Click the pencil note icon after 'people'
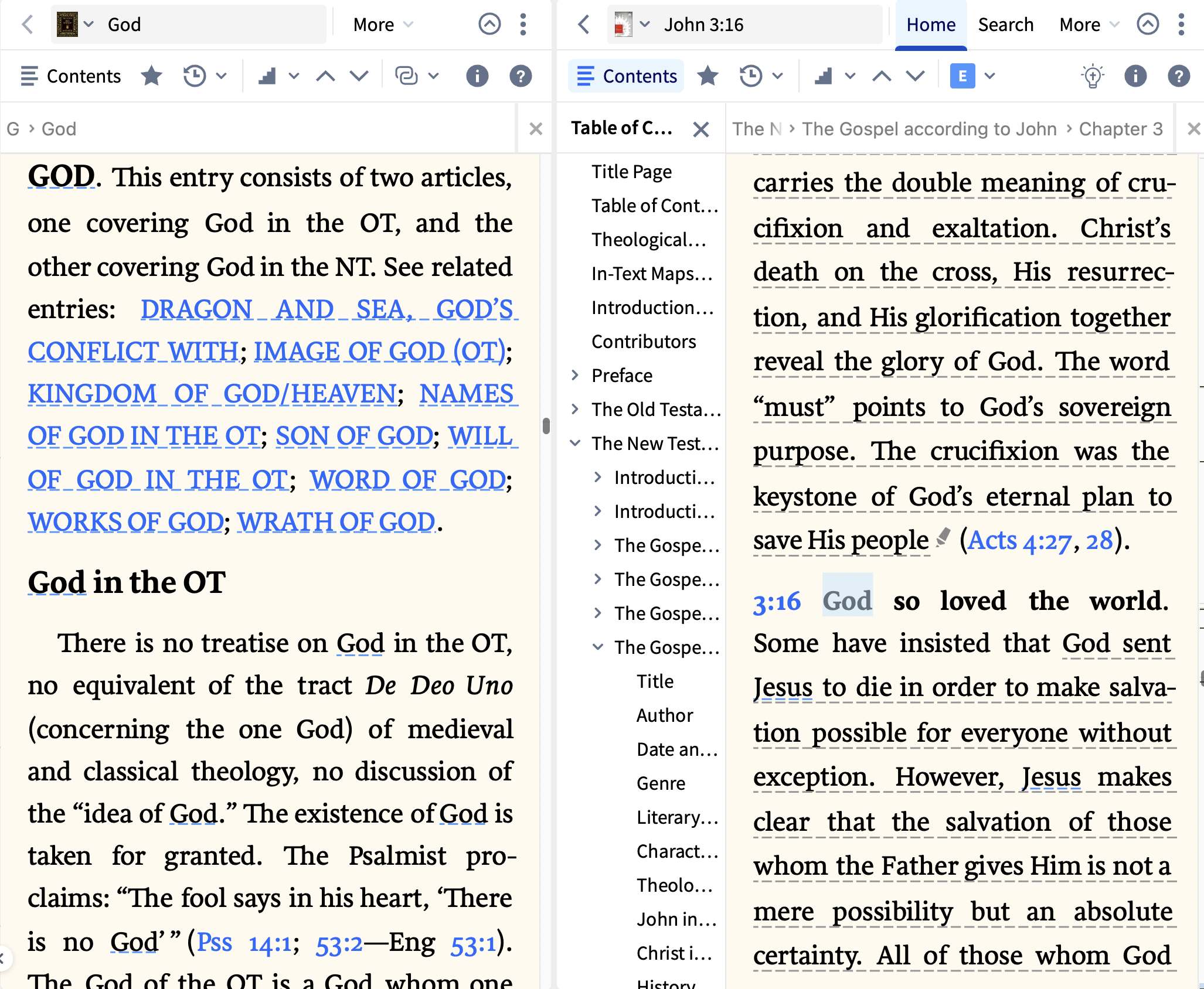 coord(943,537)
